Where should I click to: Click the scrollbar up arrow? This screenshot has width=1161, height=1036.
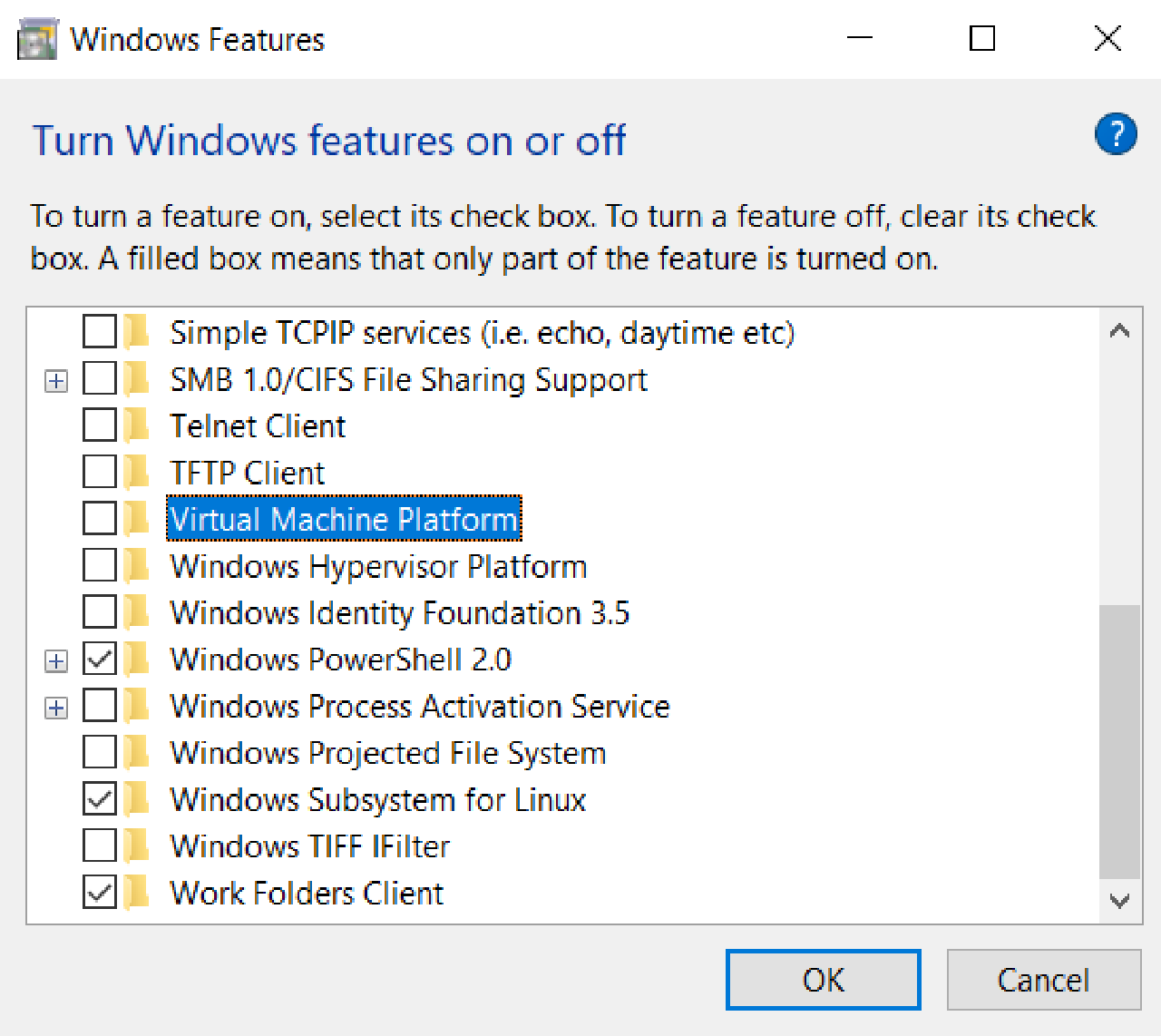pyautogui.click(x=1119, y=330)
